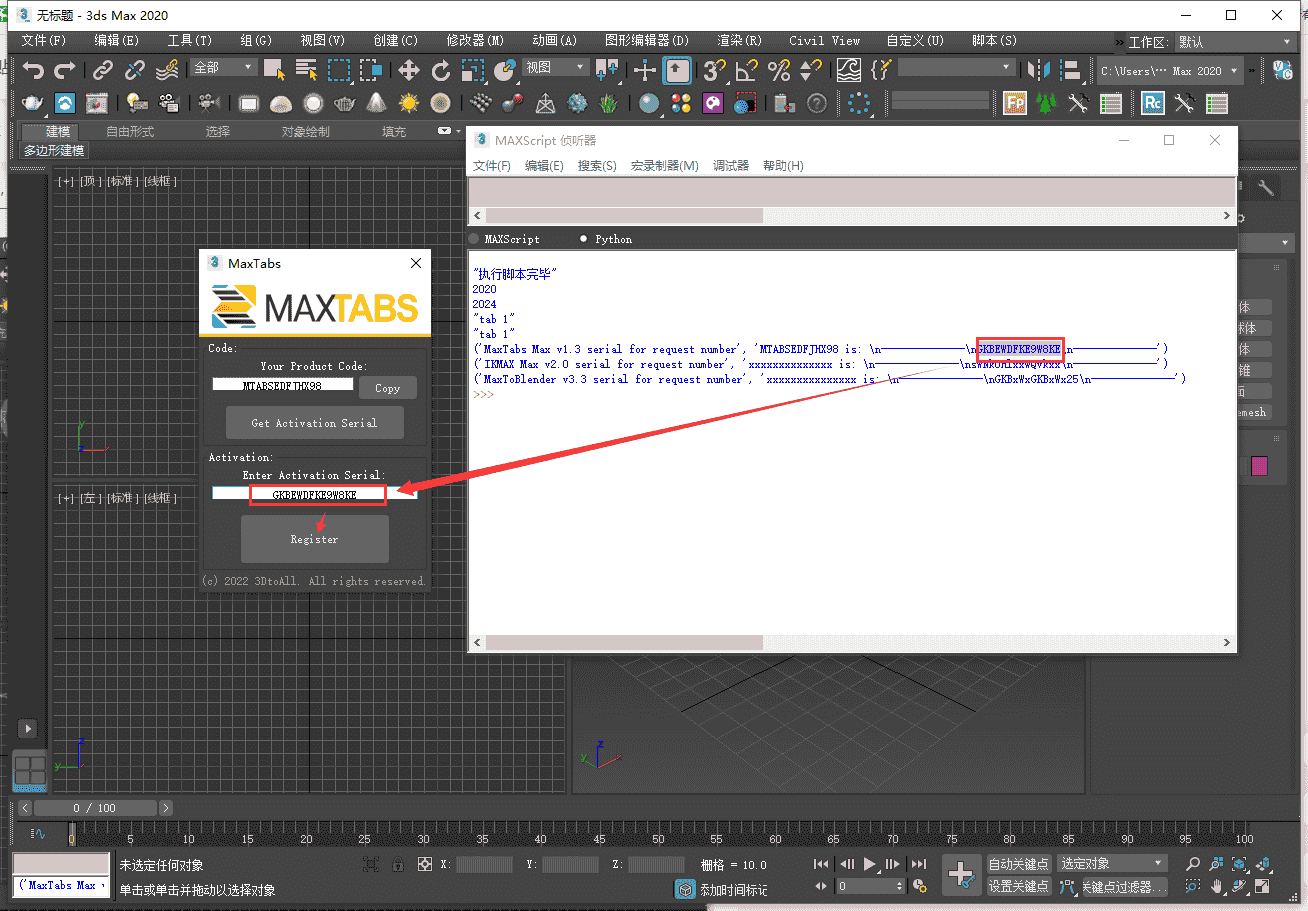1308x911 pixels.
Task: Click the Play Animation button
Action: (x=870, y=864)
